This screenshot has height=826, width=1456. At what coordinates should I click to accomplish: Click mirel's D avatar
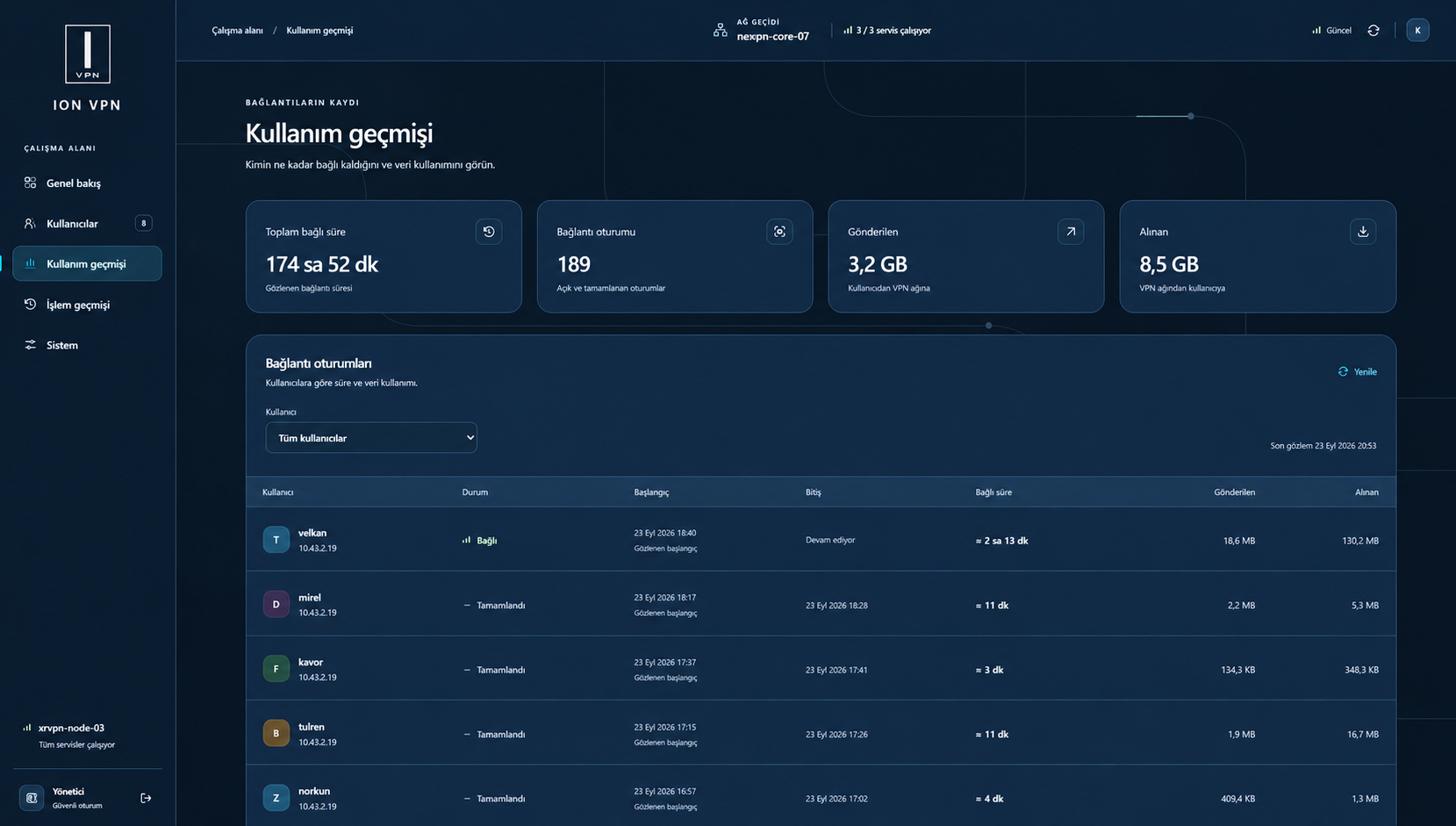276,604
